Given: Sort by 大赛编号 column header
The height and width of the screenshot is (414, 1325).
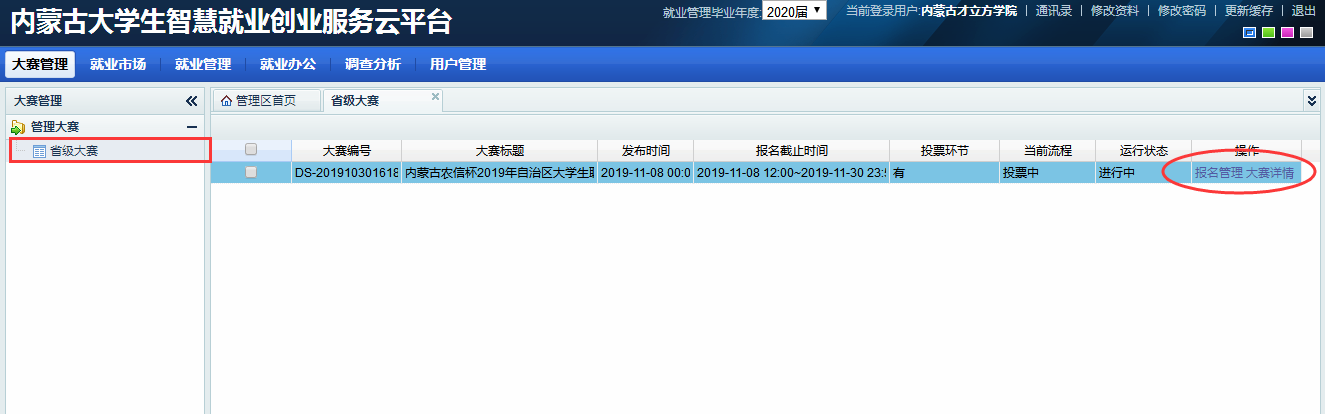Looking at the screenshot, I should [346, 150].
